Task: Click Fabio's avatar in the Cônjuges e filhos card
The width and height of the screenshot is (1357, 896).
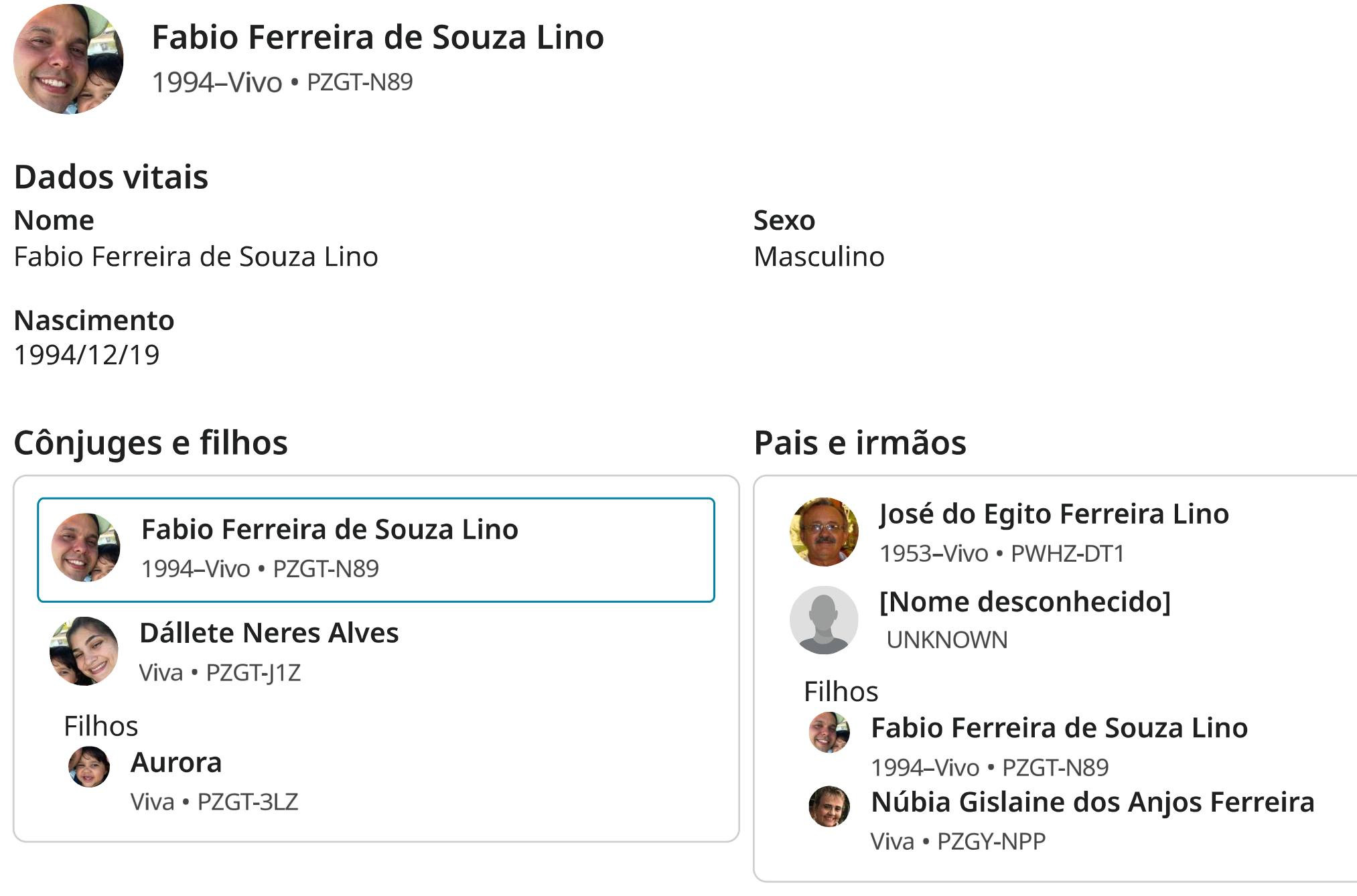Action: pyautogui.click(x=86, y=548)
